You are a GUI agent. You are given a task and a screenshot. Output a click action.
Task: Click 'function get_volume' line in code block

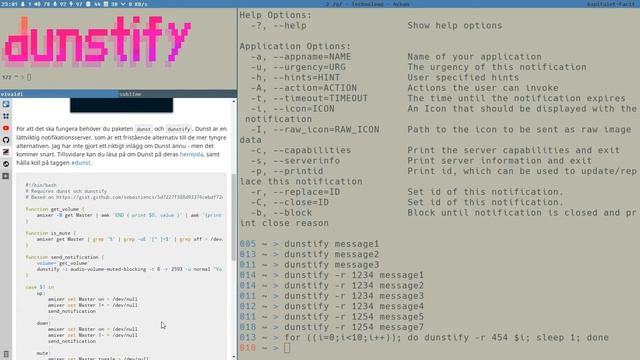55,209
